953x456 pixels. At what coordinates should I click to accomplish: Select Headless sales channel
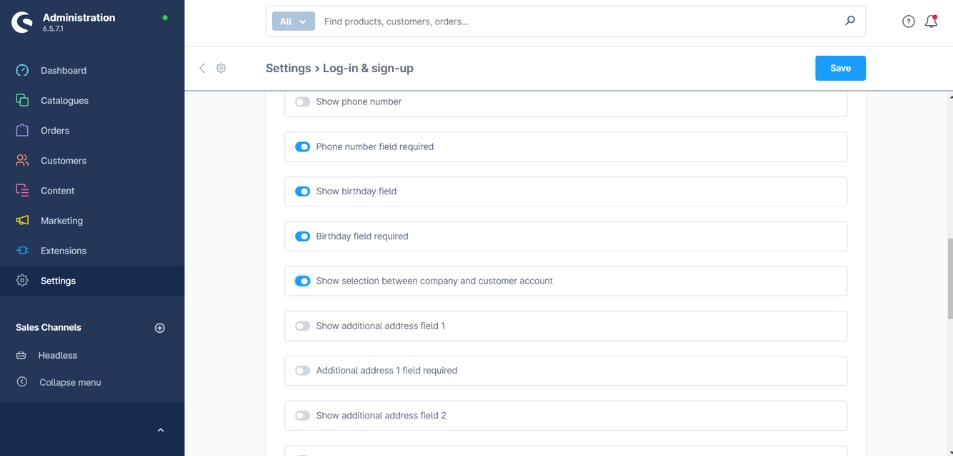tap(57, 356)
